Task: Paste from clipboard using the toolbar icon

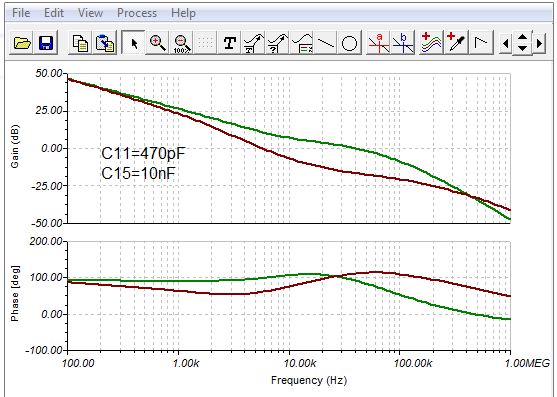Action: tap(104, 43)
